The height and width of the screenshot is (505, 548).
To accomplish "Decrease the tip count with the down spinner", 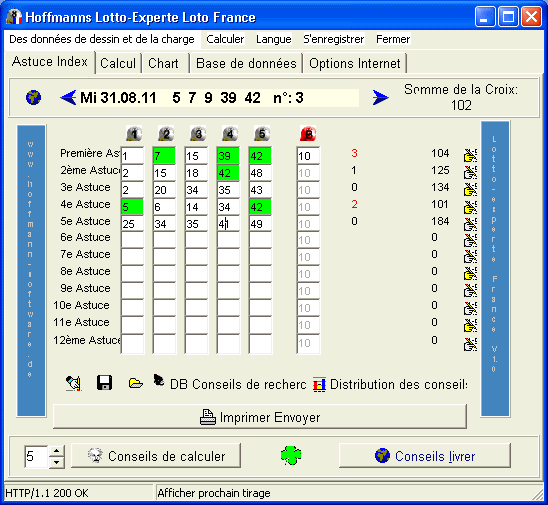I will coord(57,462).
